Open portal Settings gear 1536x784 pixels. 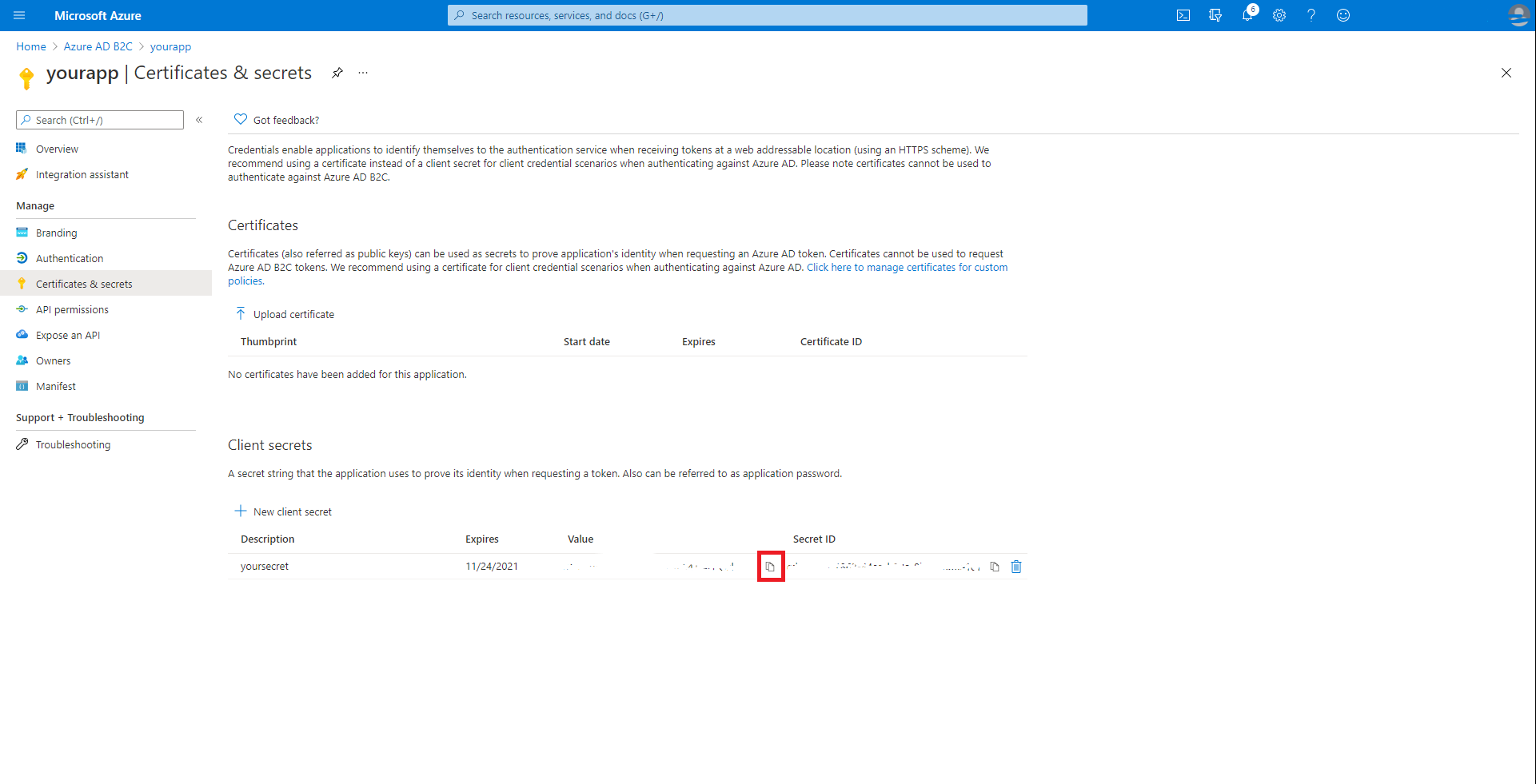click(1279, 15)
